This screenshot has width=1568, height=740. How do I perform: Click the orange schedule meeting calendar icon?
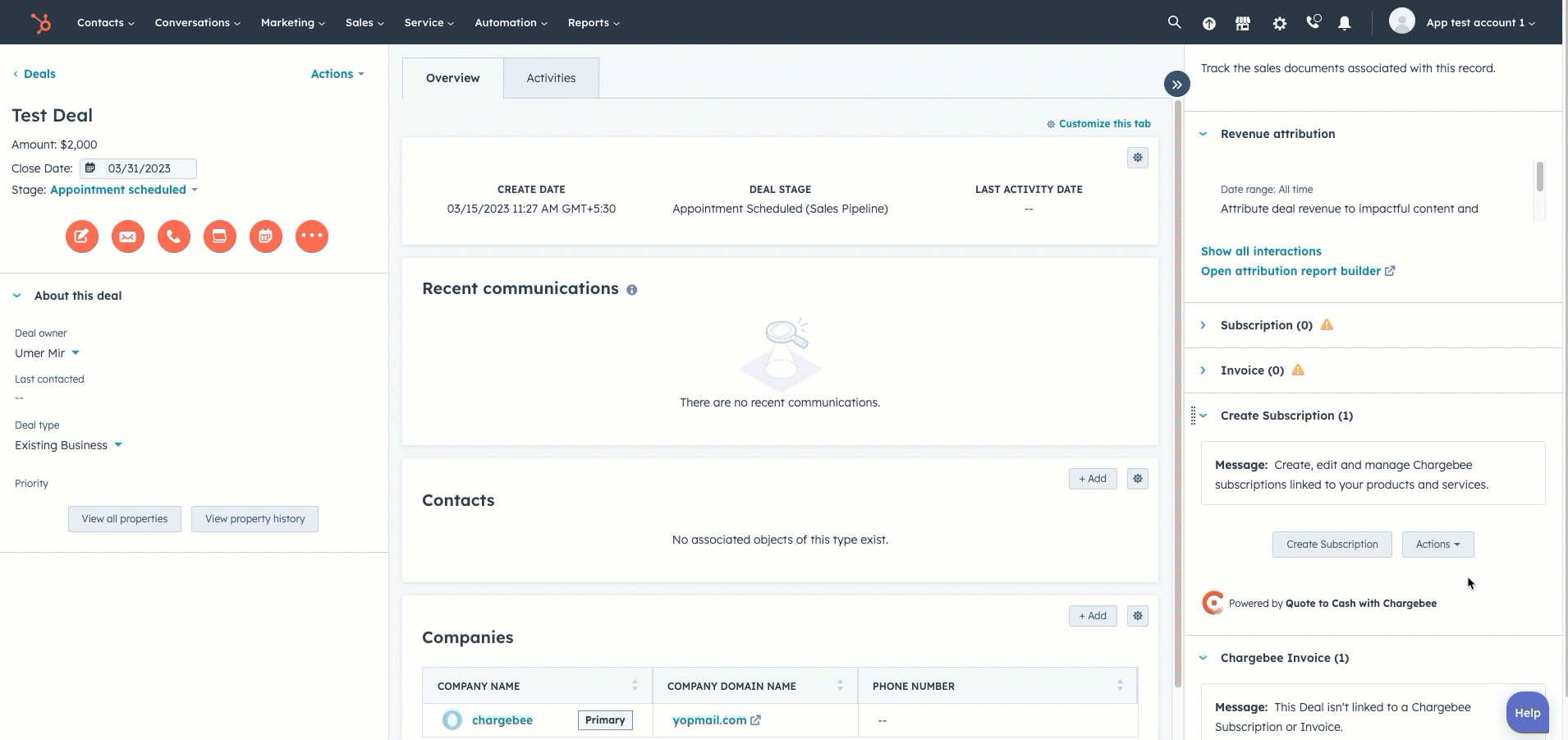tap(266, 237)
